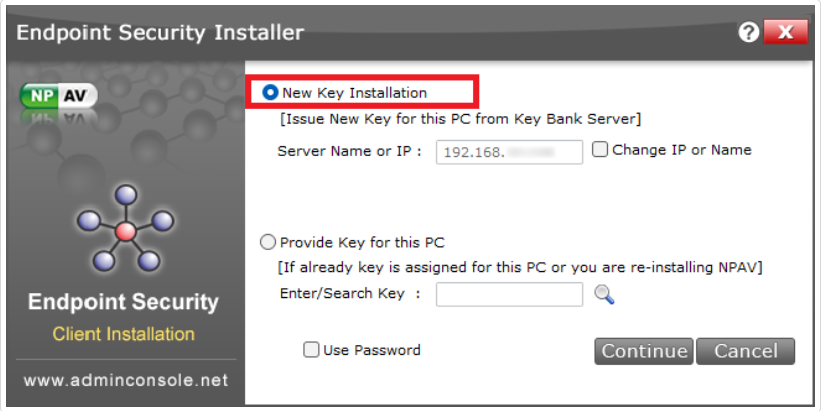Screen dimensions: 822x411
Task: Click the Issue New Key hint text
Action: coord(460,119)
